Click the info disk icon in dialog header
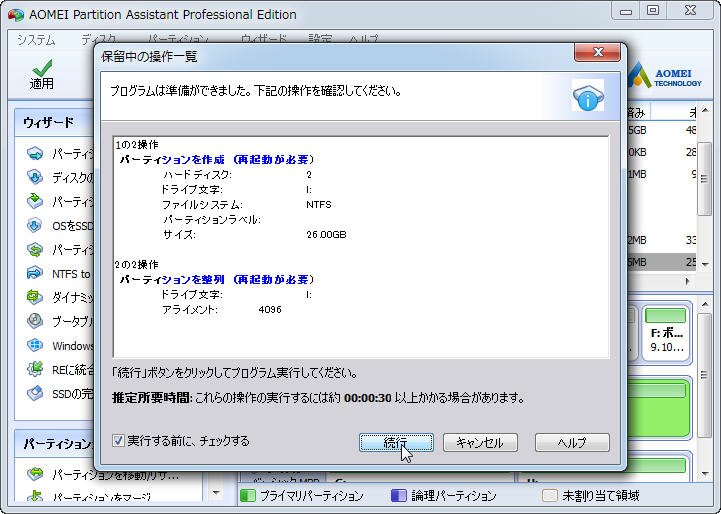 (x=588, y=95)
